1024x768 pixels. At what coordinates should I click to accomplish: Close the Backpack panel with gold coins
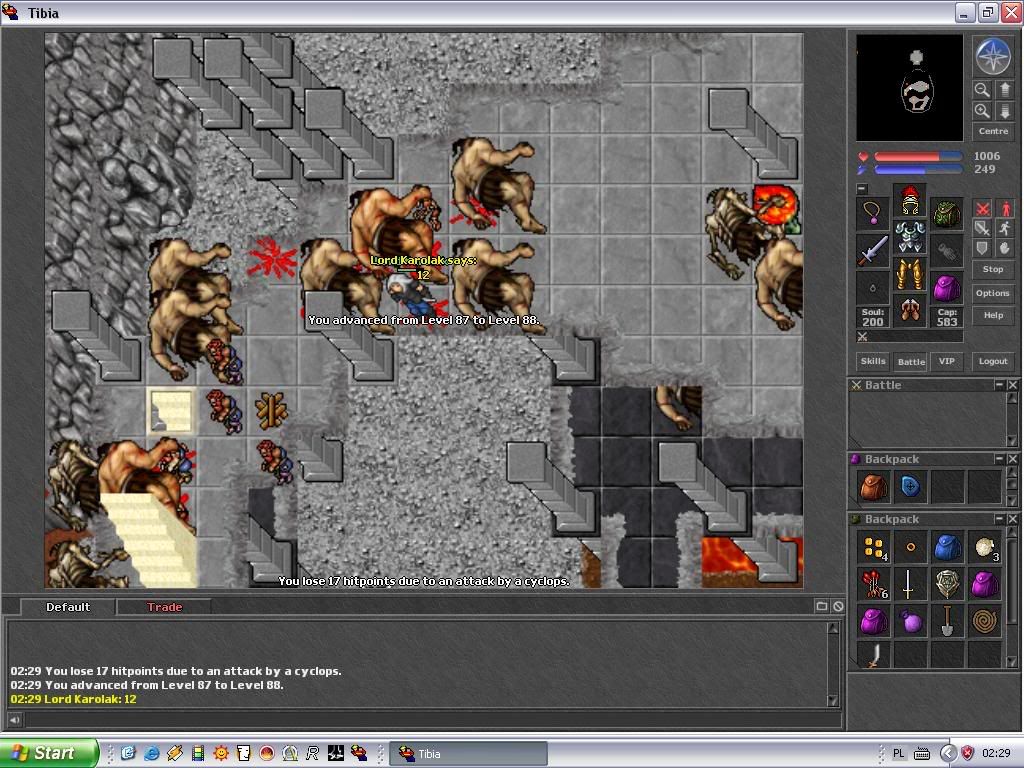pos(1012,519)
